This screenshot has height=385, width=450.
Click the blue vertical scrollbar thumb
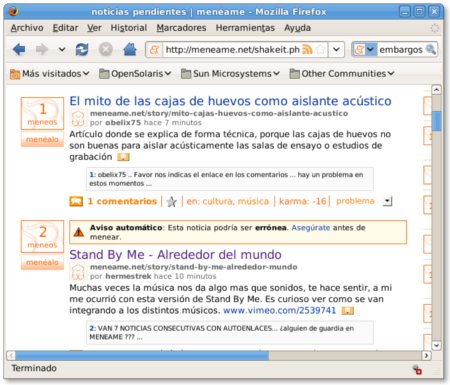(436, 121)
